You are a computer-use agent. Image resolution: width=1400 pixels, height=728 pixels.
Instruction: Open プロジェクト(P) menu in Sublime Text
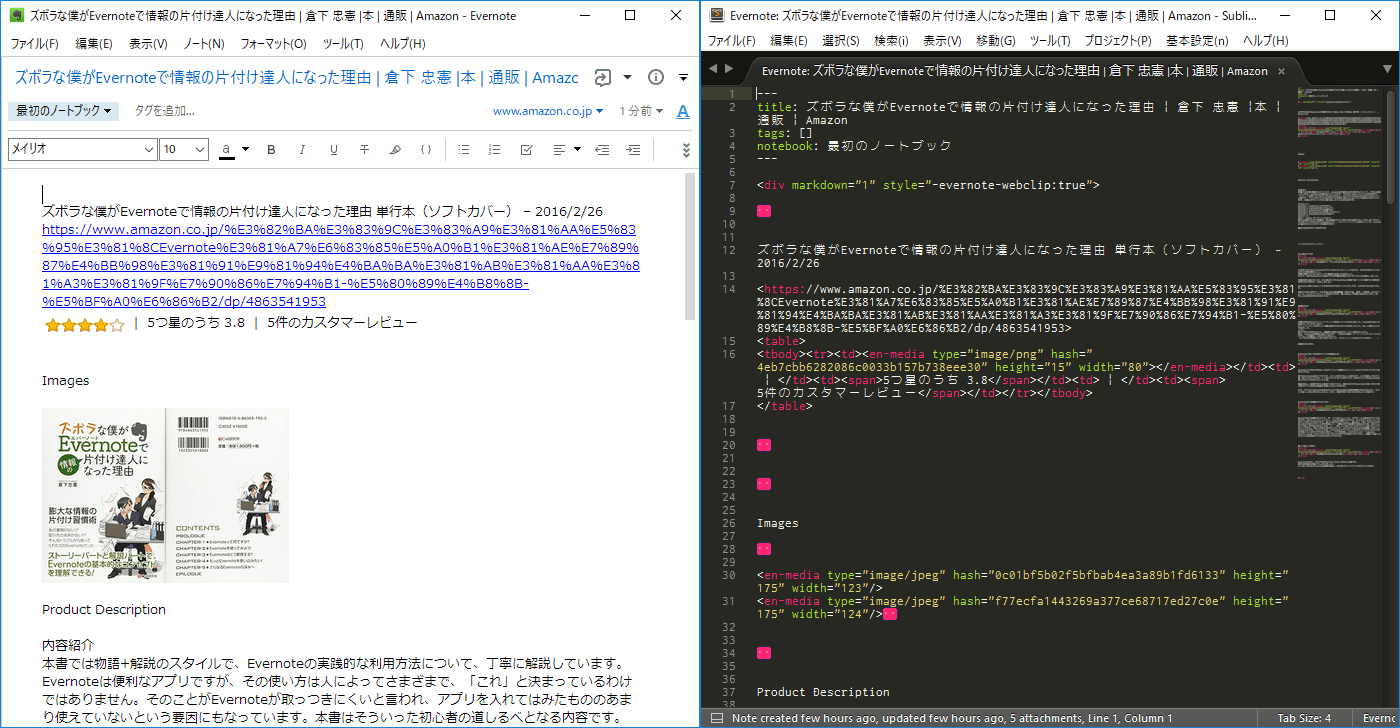(1117, 41)
